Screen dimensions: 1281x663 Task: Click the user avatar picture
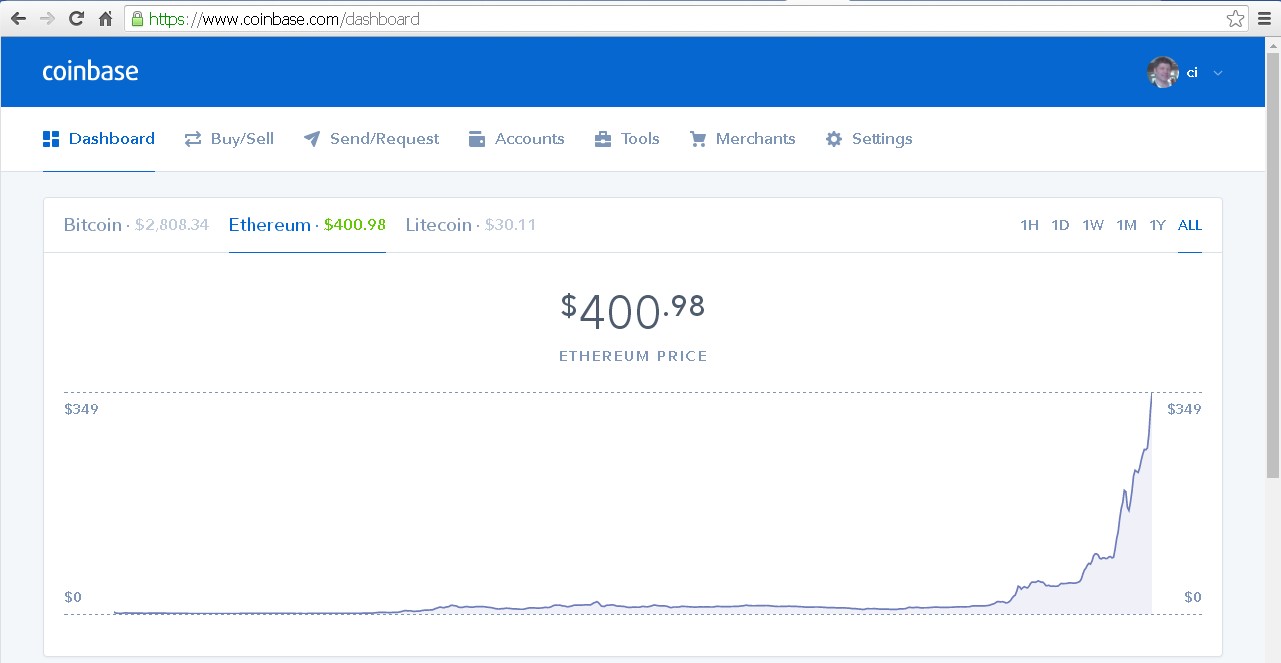[x=1163, y=72]
